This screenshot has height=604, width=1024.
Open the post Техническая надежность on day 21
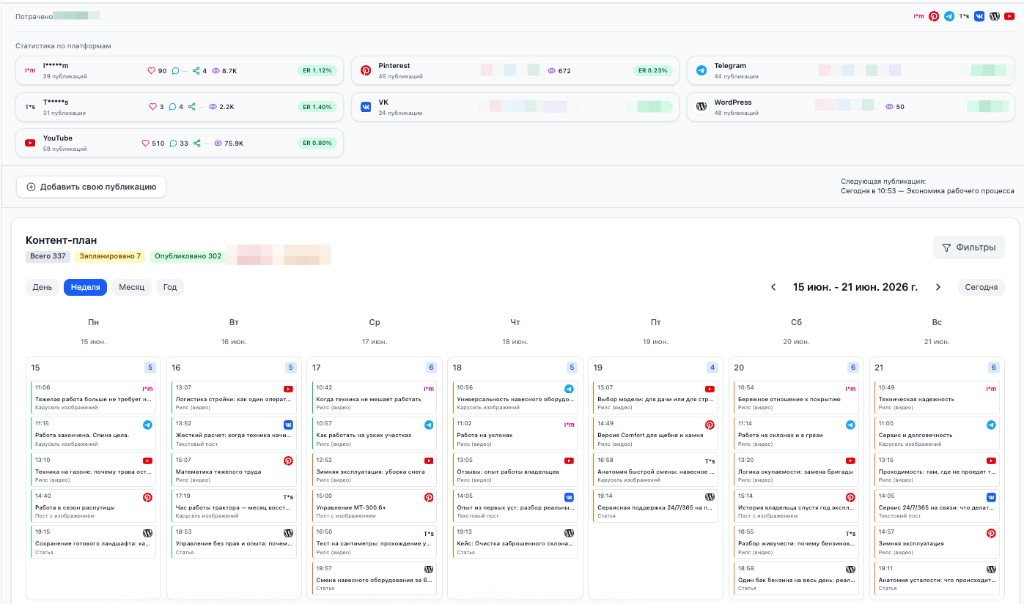pos(936,397)
